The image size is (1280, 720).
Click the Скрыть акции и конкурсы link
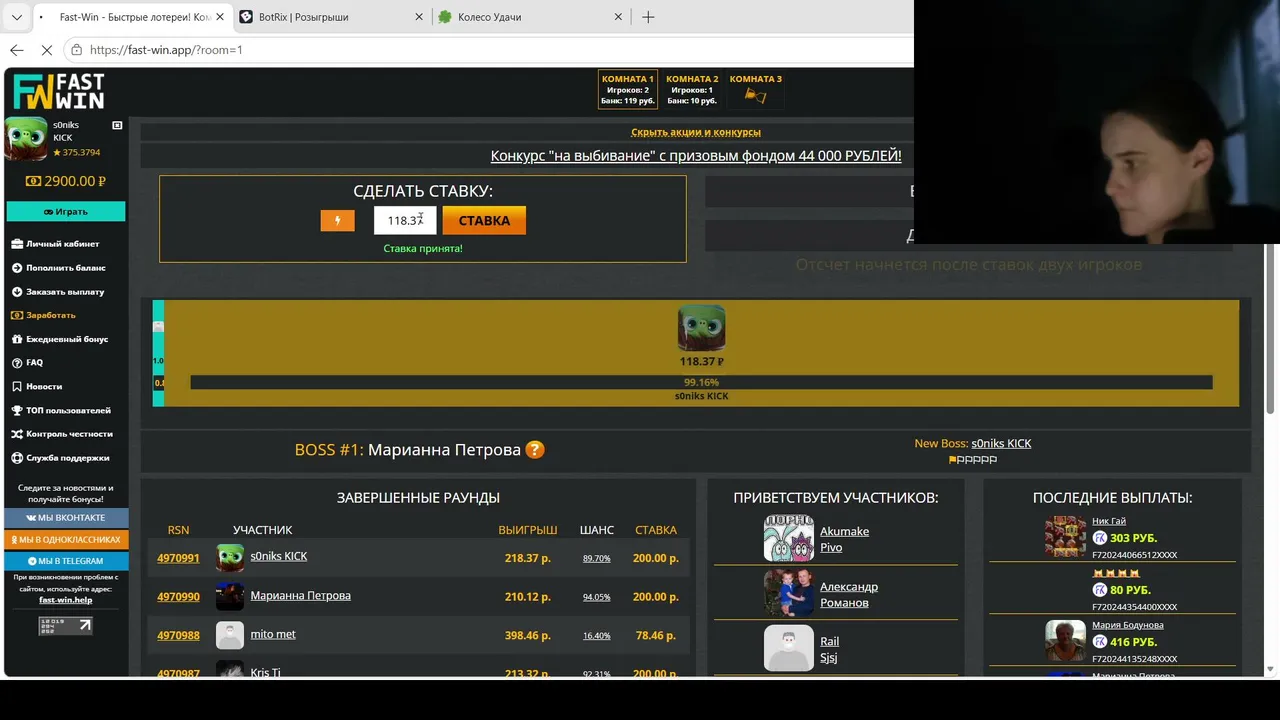coord(696,132)
